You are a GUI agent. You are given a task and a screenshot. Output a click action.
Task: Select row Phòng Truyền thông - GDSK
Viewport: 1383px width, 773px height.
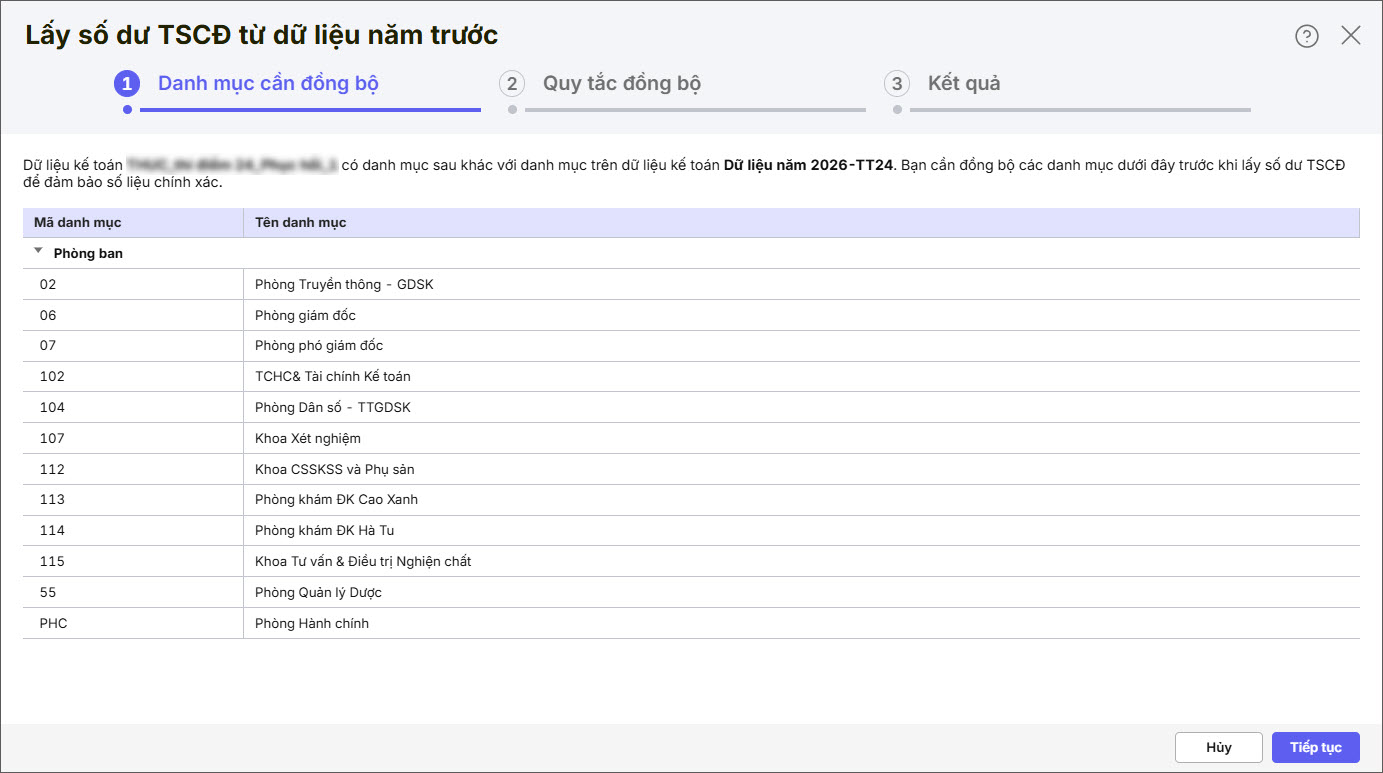344,284
